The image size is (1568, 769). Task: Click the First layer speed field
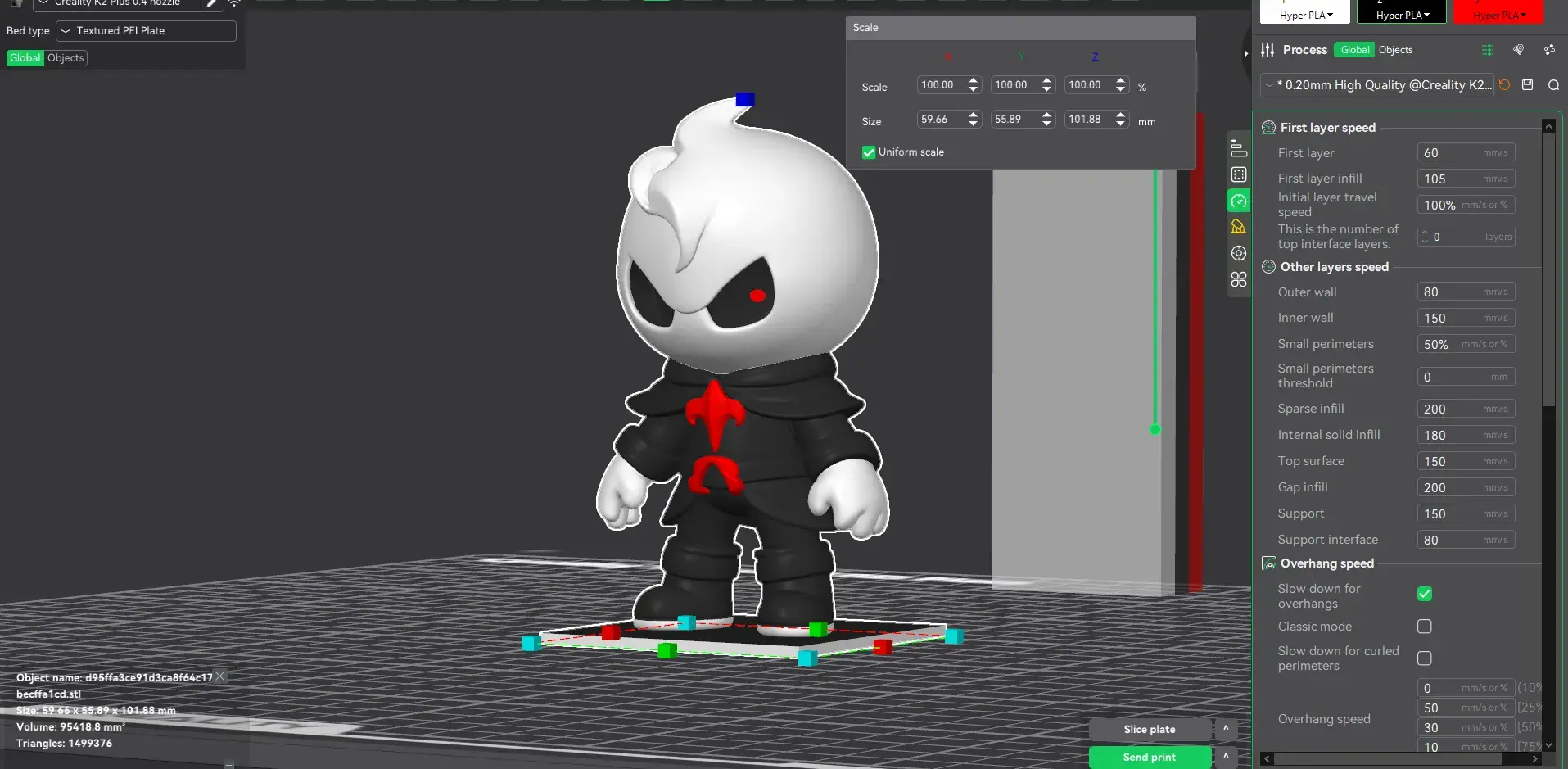coord(1466,153)
